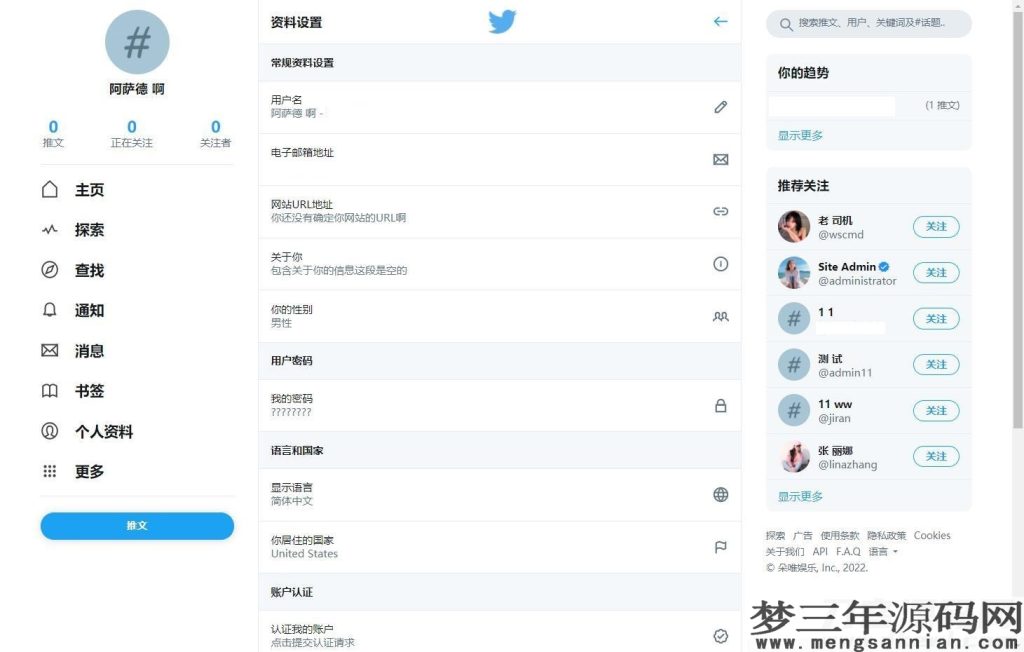Click the Twitter bird logo at the top
This screenshot has width=1024, height=652.
503,20
